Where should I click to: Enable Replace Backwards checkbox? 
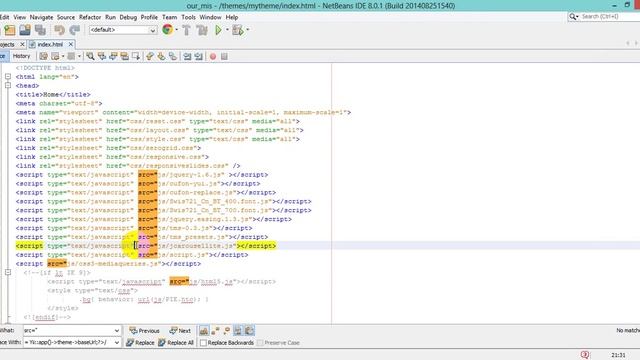(x=203, y=343)
